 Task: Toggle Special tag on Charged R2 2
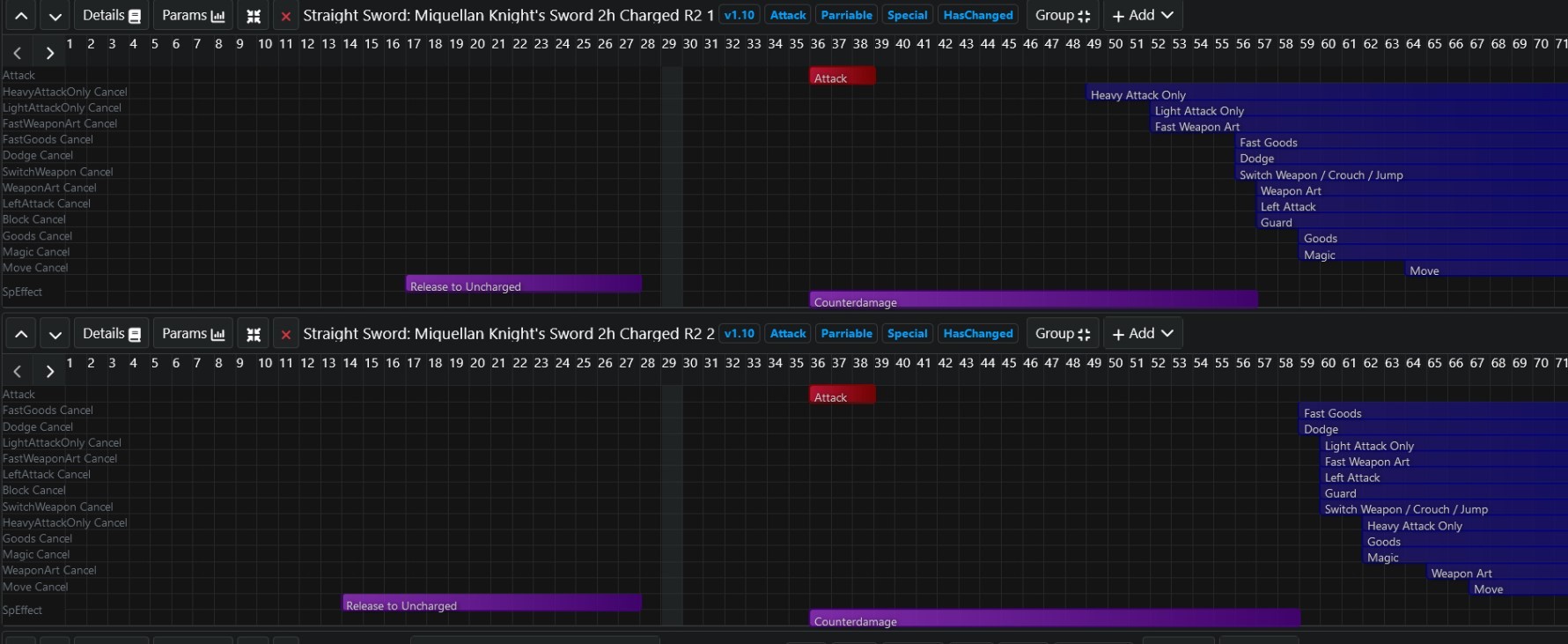[908, 334]
